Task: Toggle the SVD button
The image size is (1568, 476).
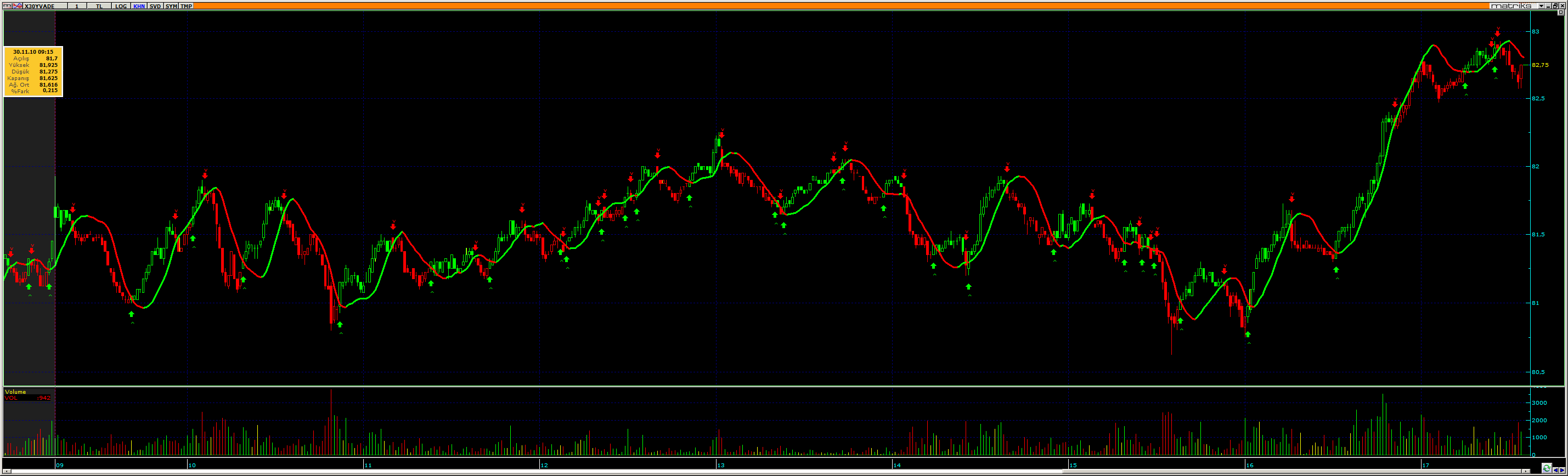Action: click(x=156, y=6)
